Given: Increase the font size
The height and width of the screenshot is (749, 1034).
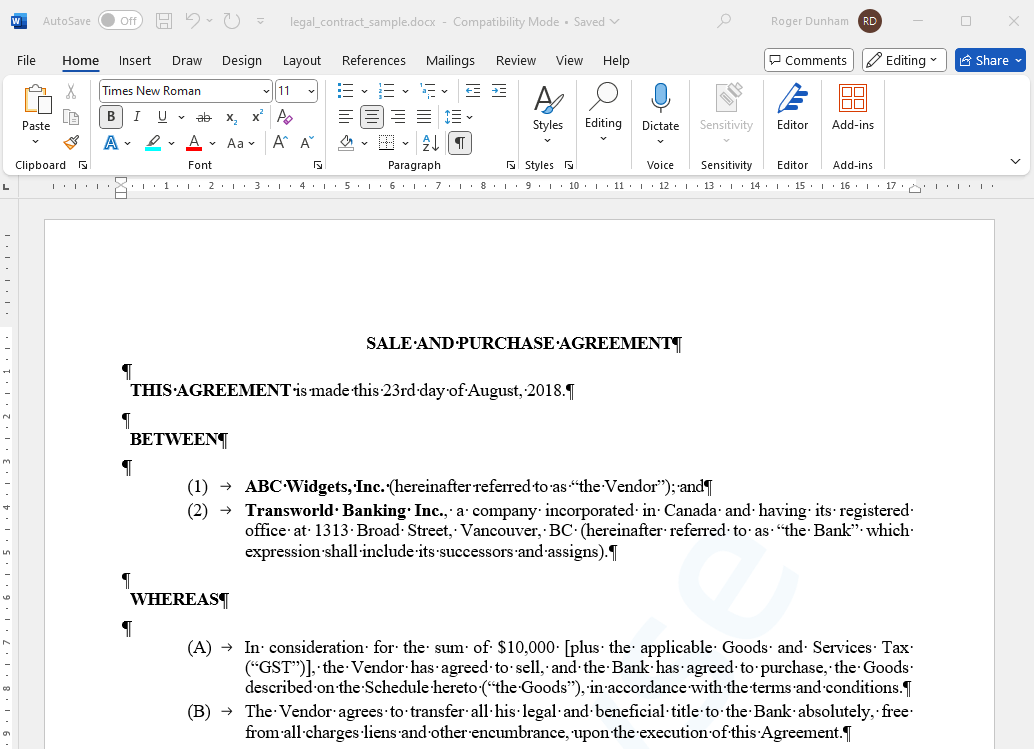Looking at the screenshot, I should coord(280,142).
